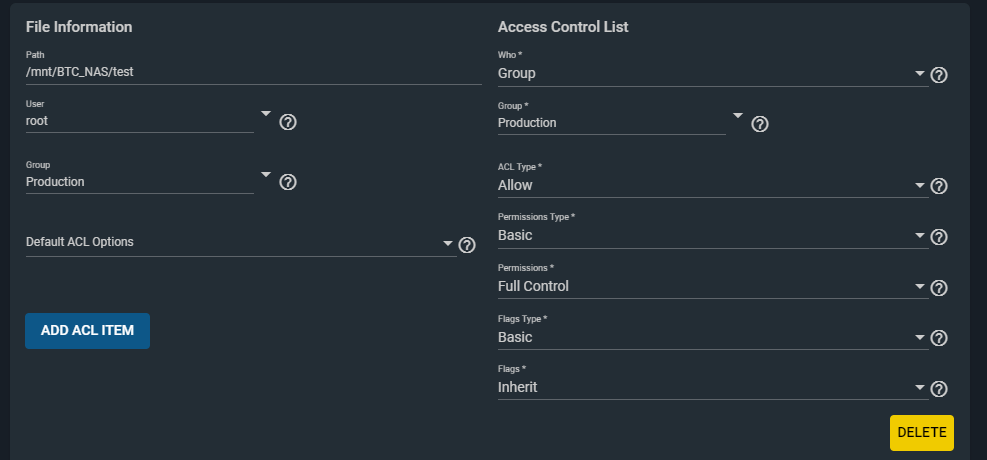Show help for Flags Type field
987x460 pixels.
click(x=939, y=339)
